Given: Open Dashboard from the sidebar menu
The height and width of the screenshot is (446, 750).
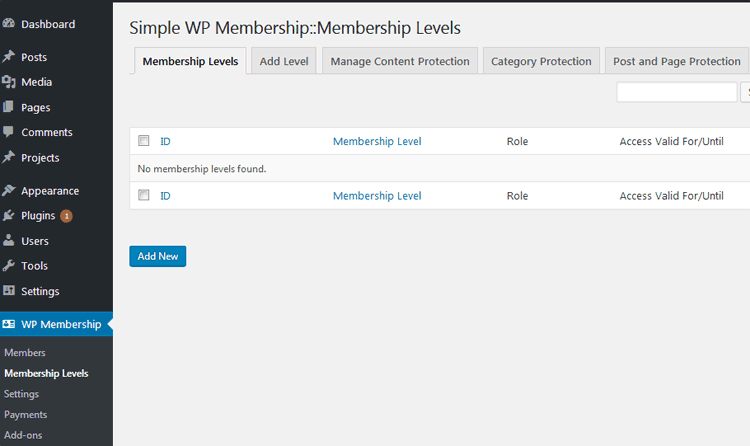Looking at the screenshot, I should 48,24.
